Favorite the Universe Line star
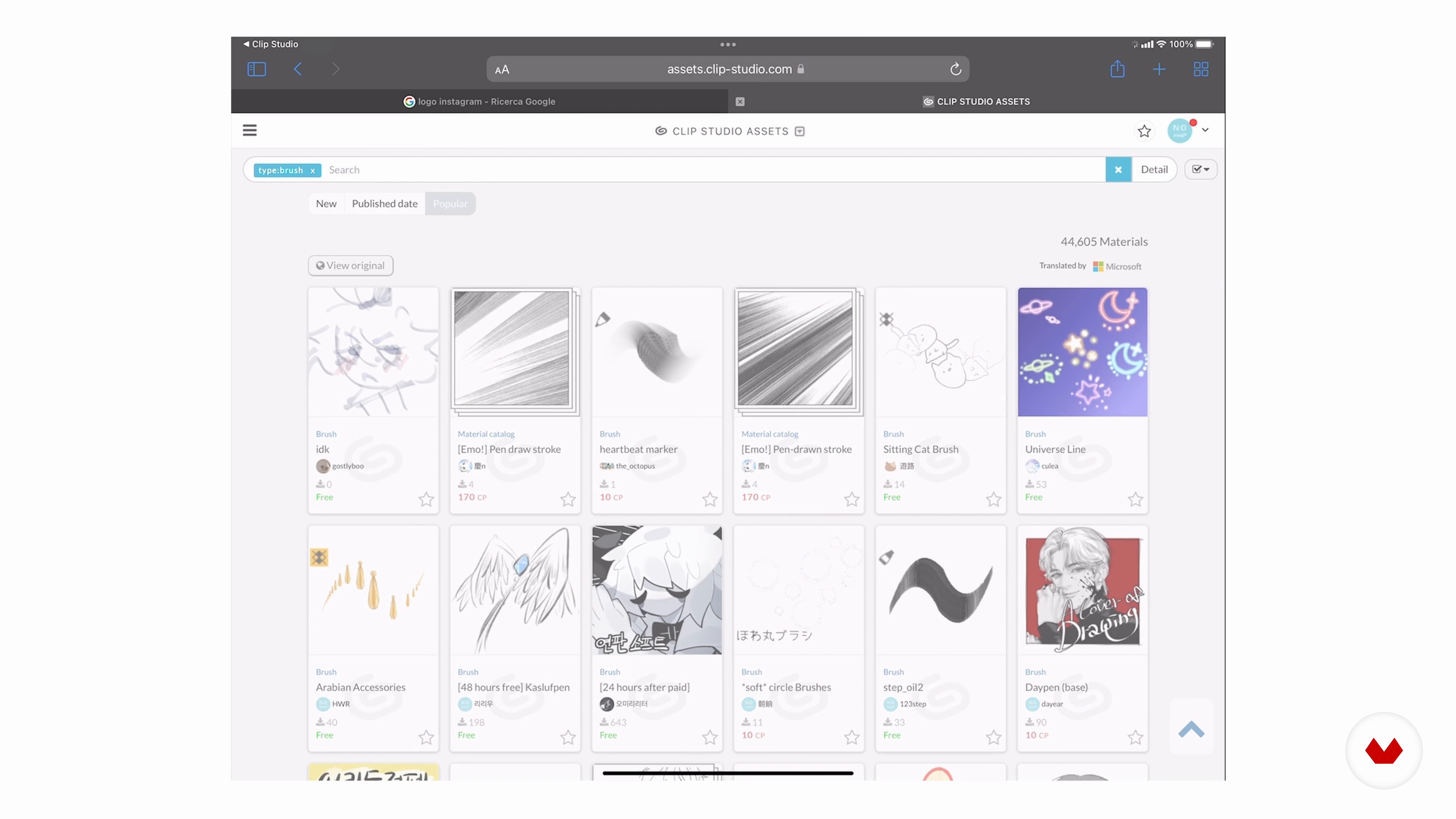Screen dimensions: 1456x819 (x=1136, y=499)
